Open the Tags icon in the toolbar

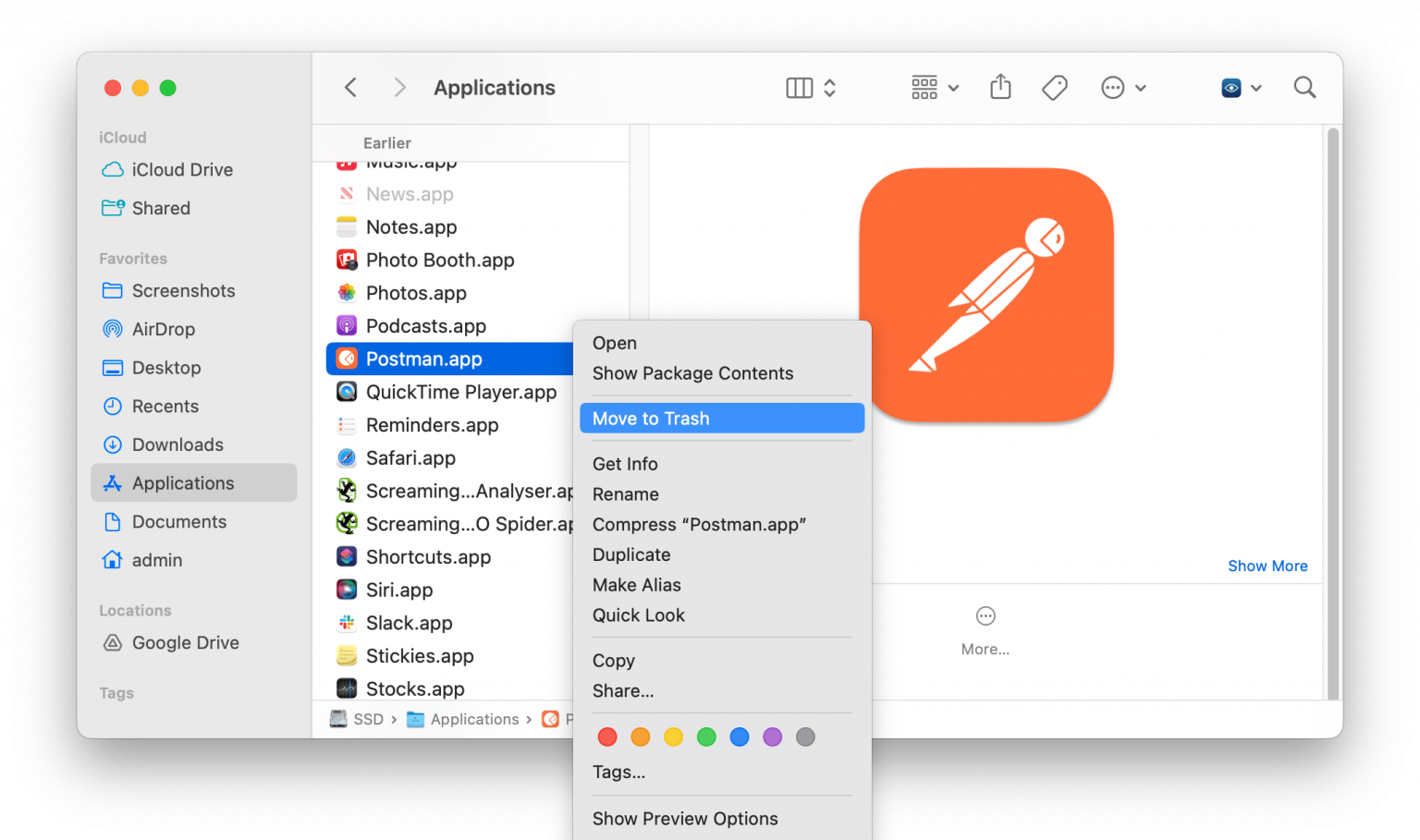pos(1054,87)
